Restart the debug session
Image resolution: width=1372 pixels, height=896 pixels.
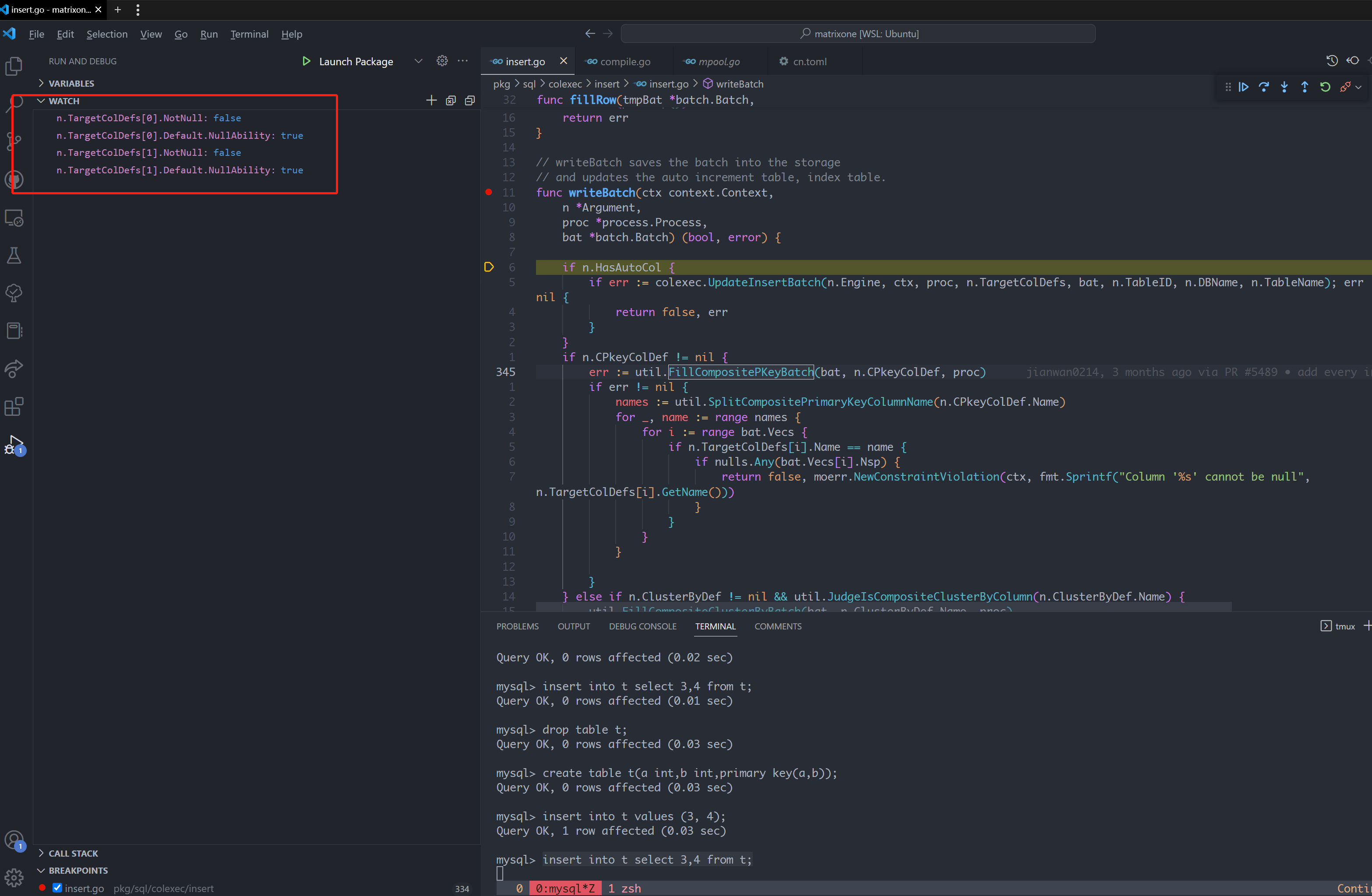1325,87
